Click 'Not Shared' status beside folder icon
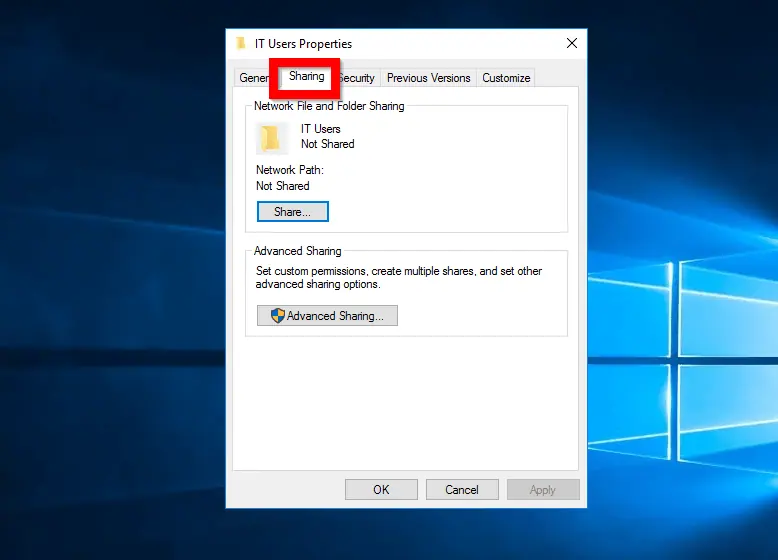Screen dimensions: 778x560 (327, 144)
